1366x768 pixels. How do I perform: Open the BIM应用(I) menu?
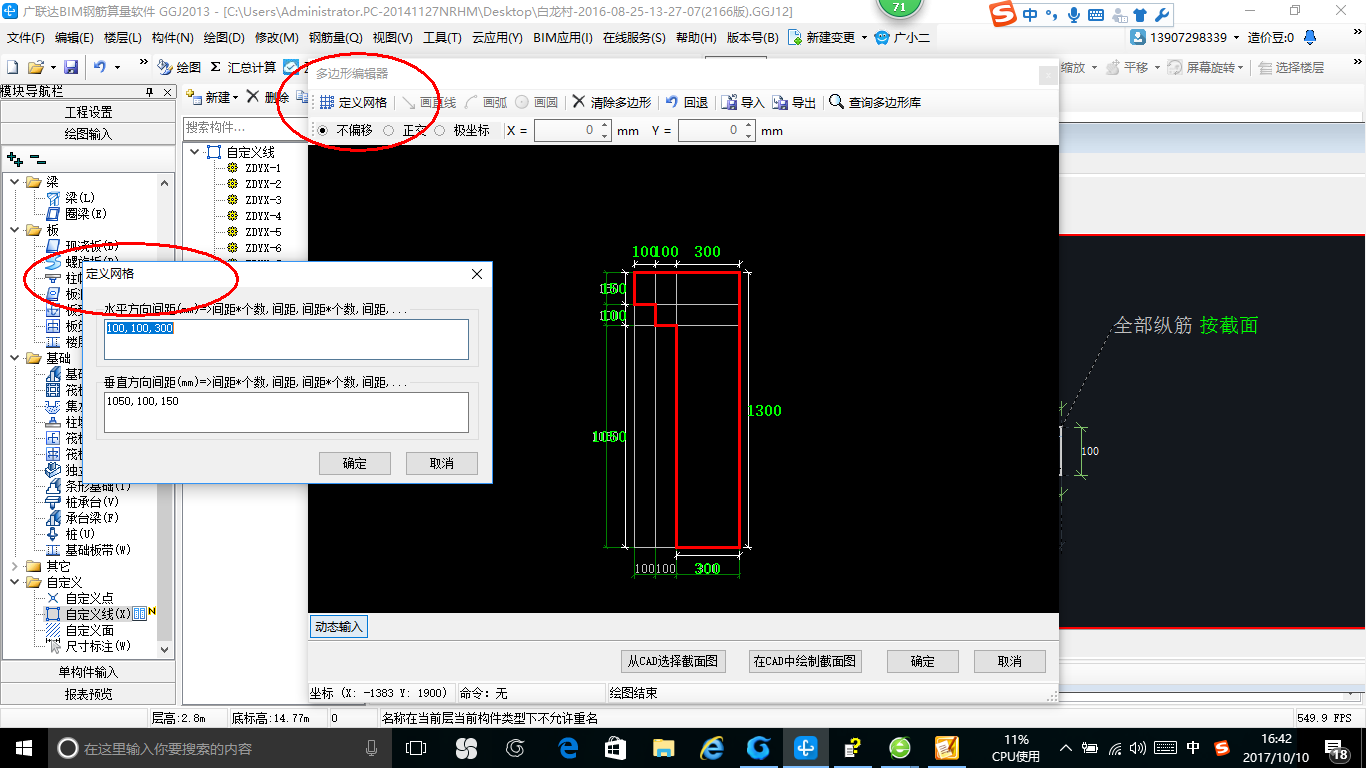tap(562, 37)
